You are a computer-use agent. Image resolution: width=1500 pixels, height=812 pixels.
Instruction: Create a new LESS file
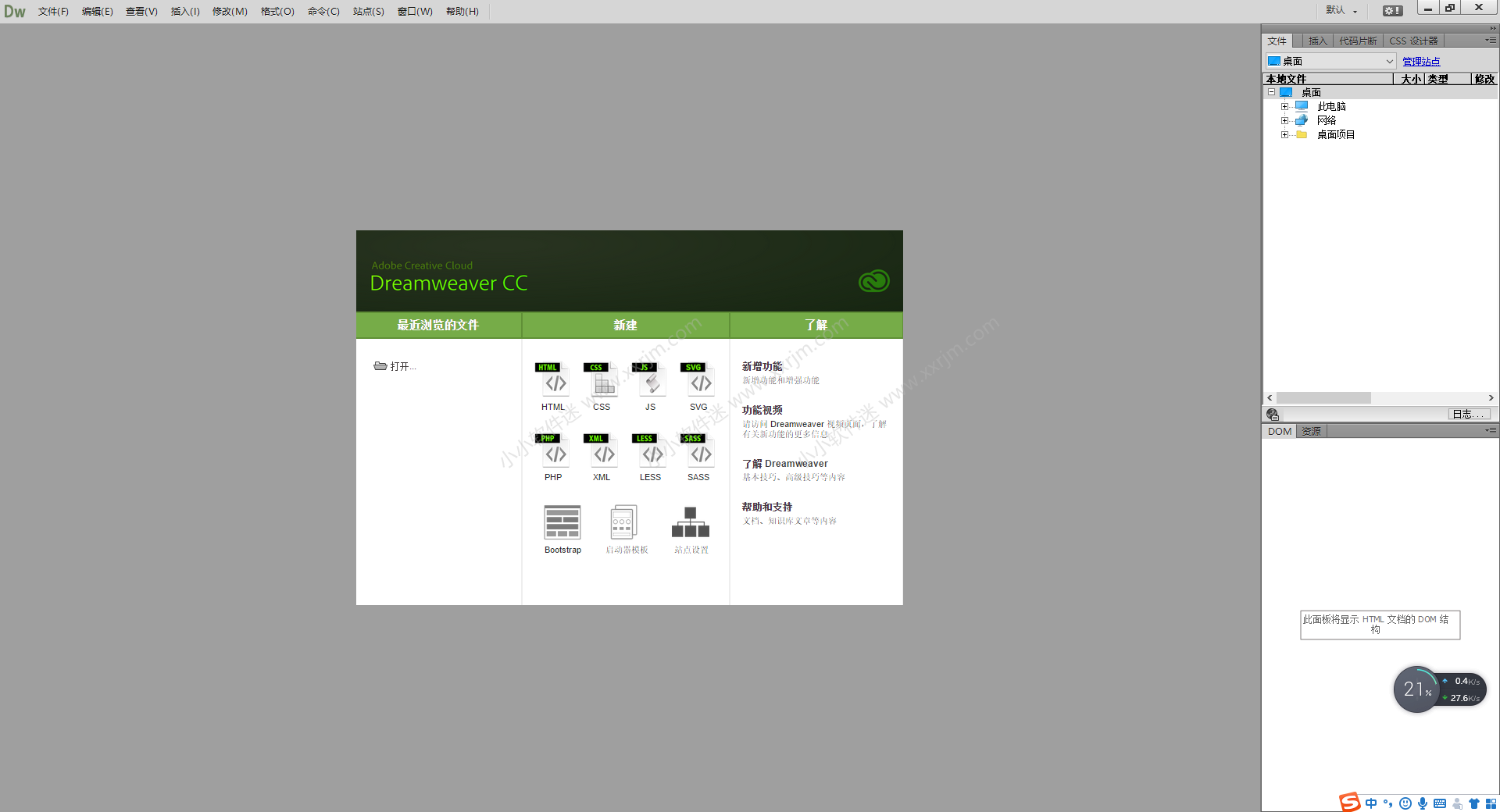[650, 458]
